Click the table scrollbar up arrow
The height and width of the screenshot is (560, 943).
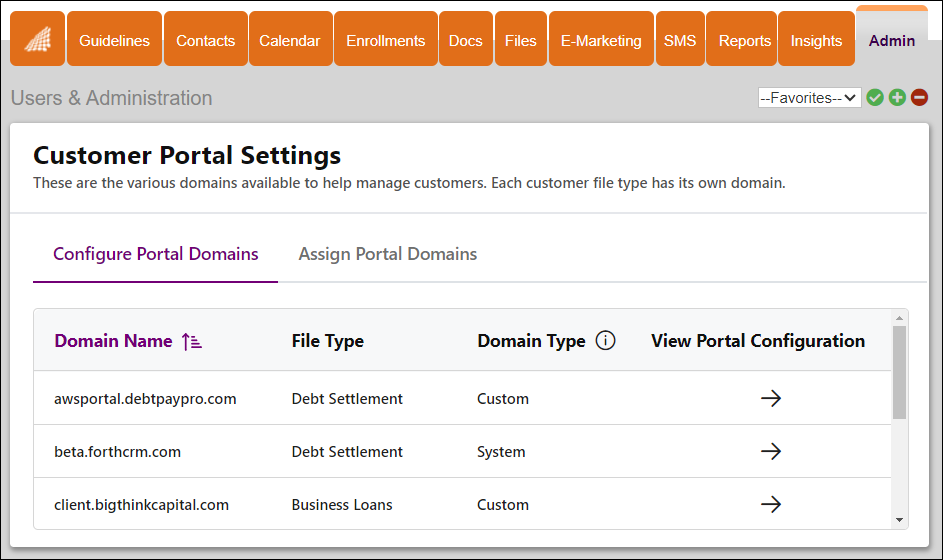(899, 318)
